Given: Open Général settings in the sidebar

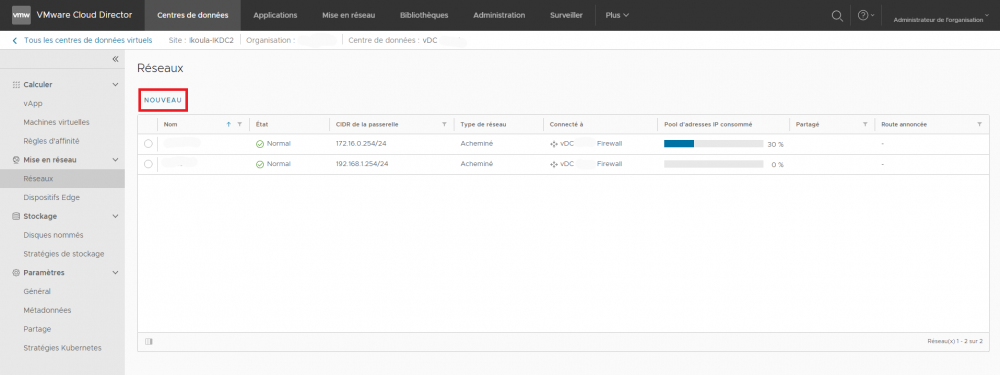Looking at the screenshot, I should [x=37, y=291].
